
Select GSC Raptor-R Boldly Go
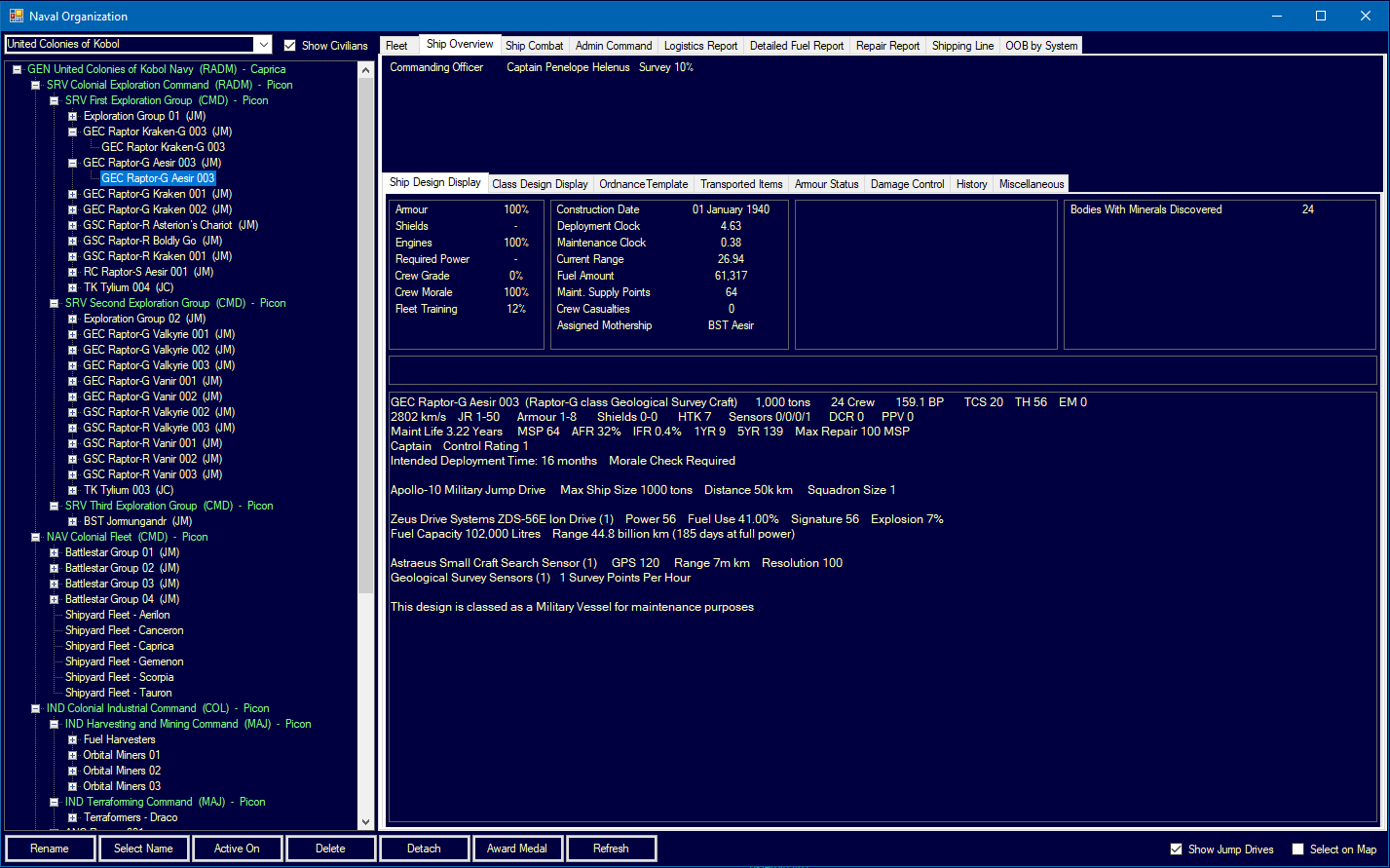click(x=152, y=241)
